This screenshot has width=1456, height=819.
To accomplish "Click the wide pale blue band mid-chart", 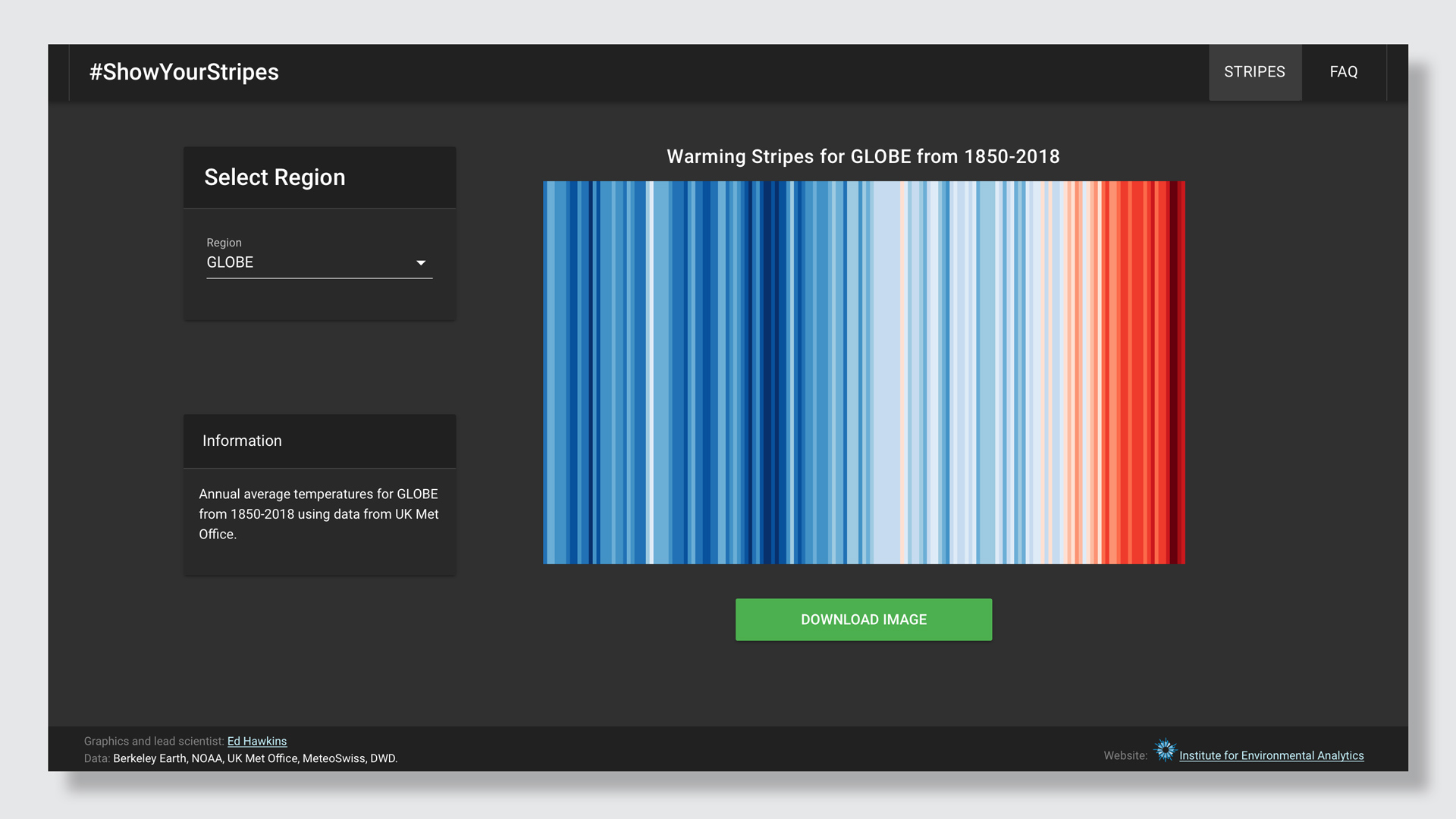I will [886, 372].
